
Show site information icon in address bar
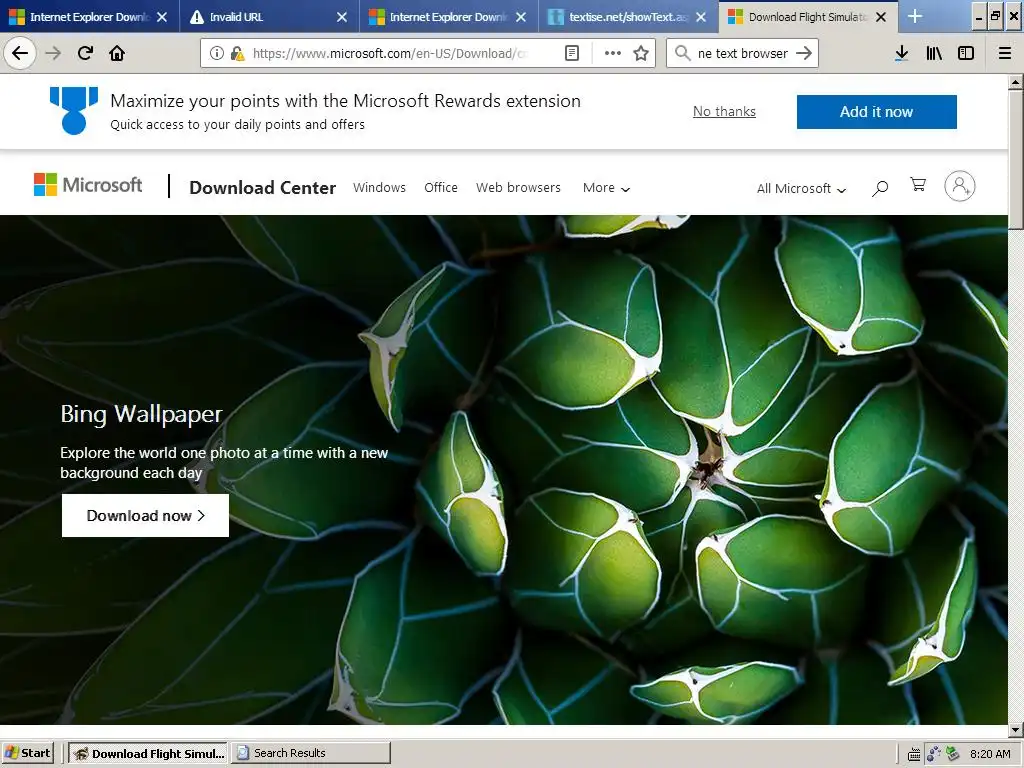click(217, 53)
